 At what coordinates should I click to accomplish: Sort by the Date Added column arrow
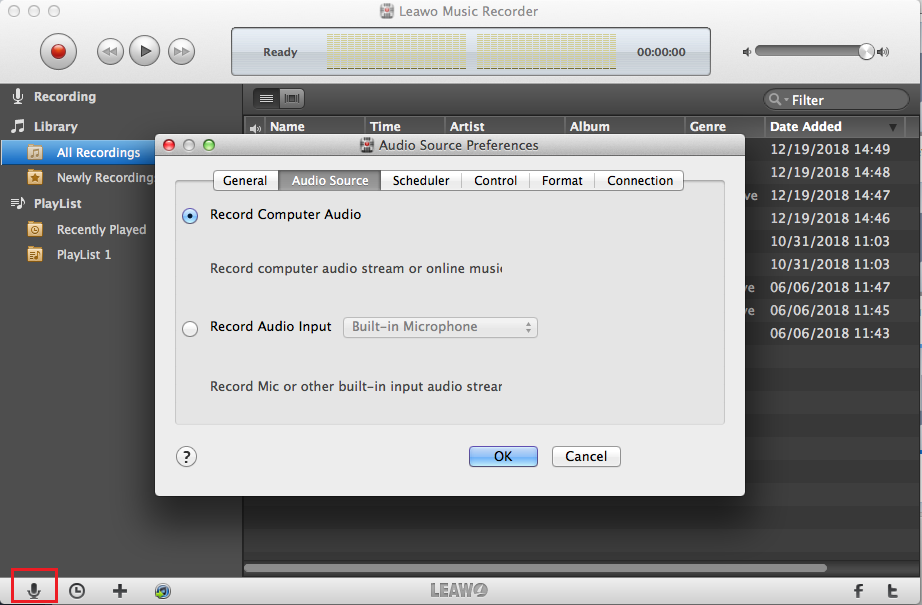point(893,127)
